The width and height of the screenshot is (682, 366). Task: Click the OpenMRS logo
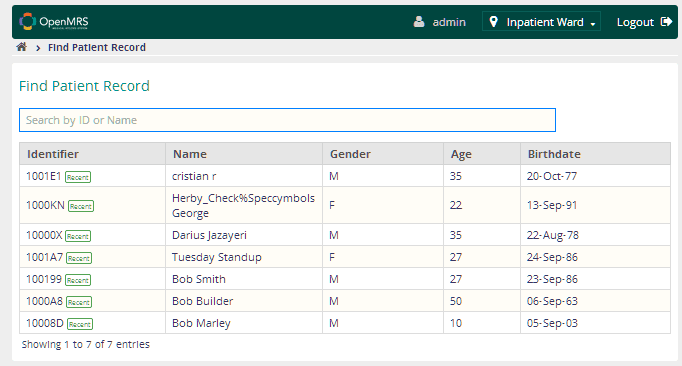click(x=54, y=22)
